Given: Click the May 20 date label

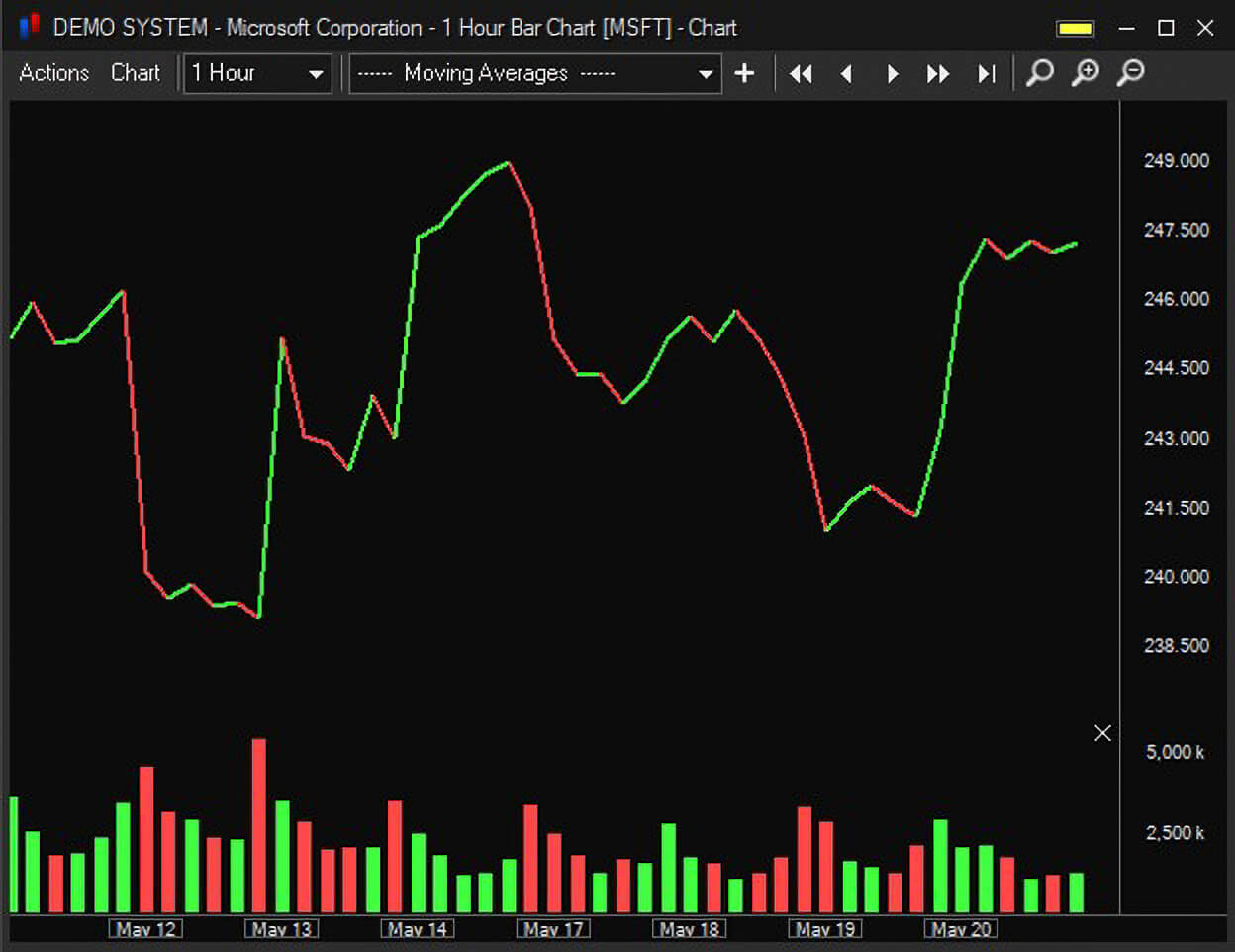Looking at the screenshot, I should coord(961,929).
